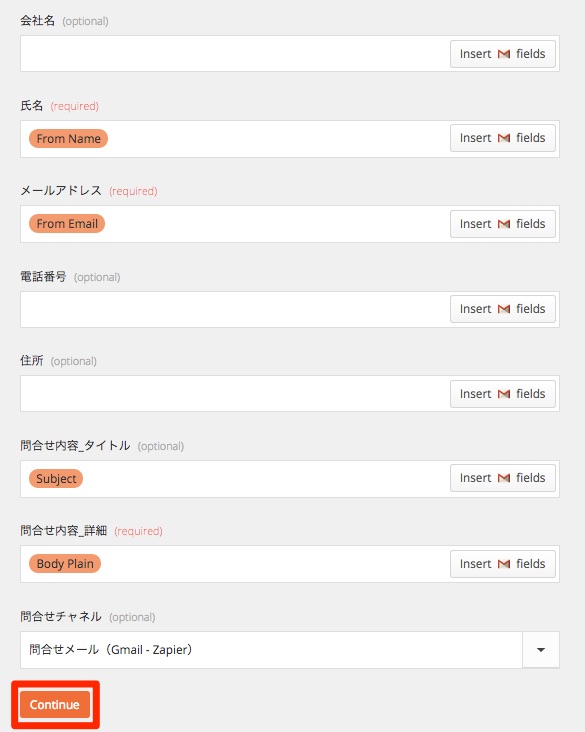This screenshot has width=585, height=732.
Task: Click Gmail icon in 会社名 insert button
Action: pos(504,54)
